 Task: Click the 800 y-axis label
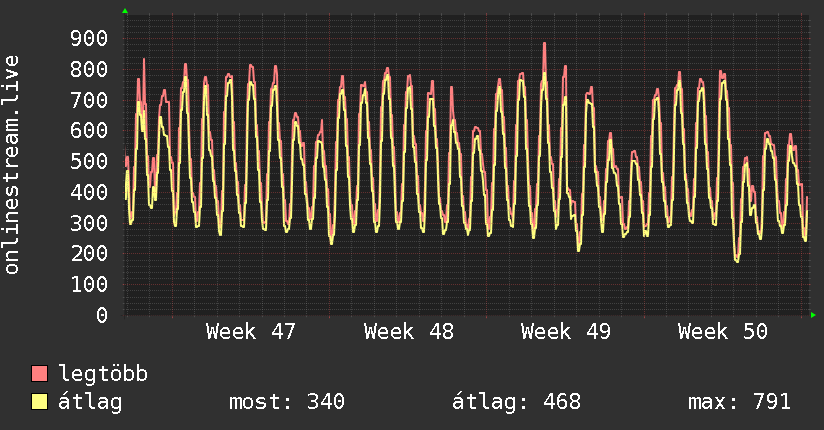pos(89,69)
